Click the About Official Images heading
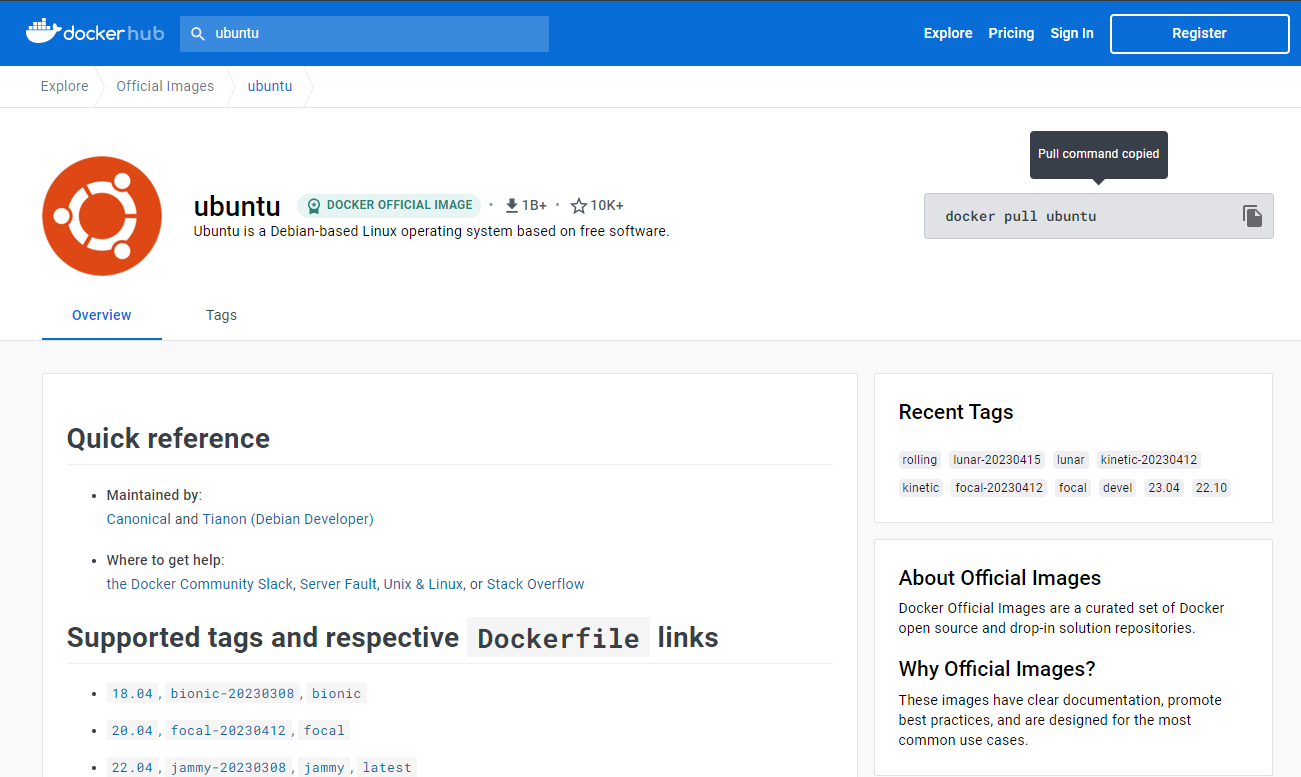The height and width of the screenshot is (777, 1301). point(1000,578)
